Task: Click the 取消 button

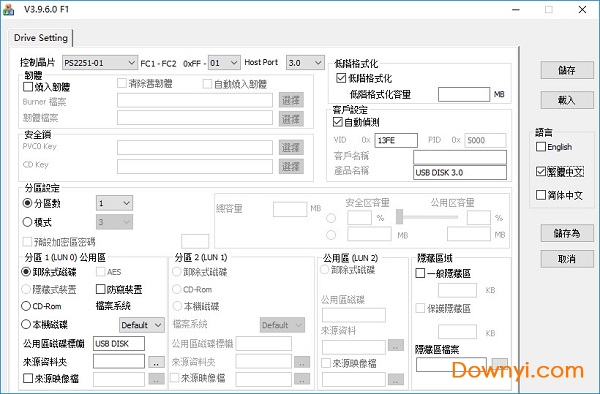Action: 567,259
